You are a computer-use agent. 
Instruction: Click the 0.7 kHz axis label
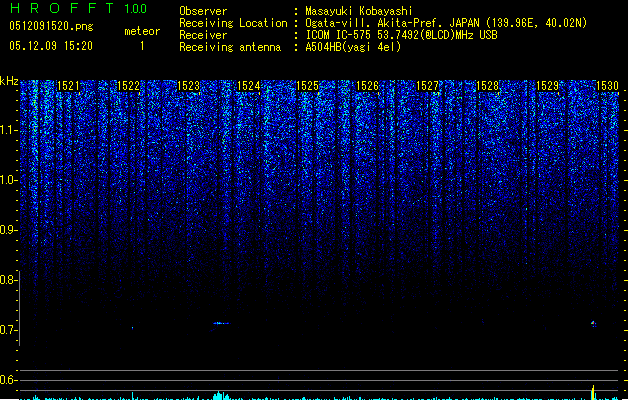point(8,330)
